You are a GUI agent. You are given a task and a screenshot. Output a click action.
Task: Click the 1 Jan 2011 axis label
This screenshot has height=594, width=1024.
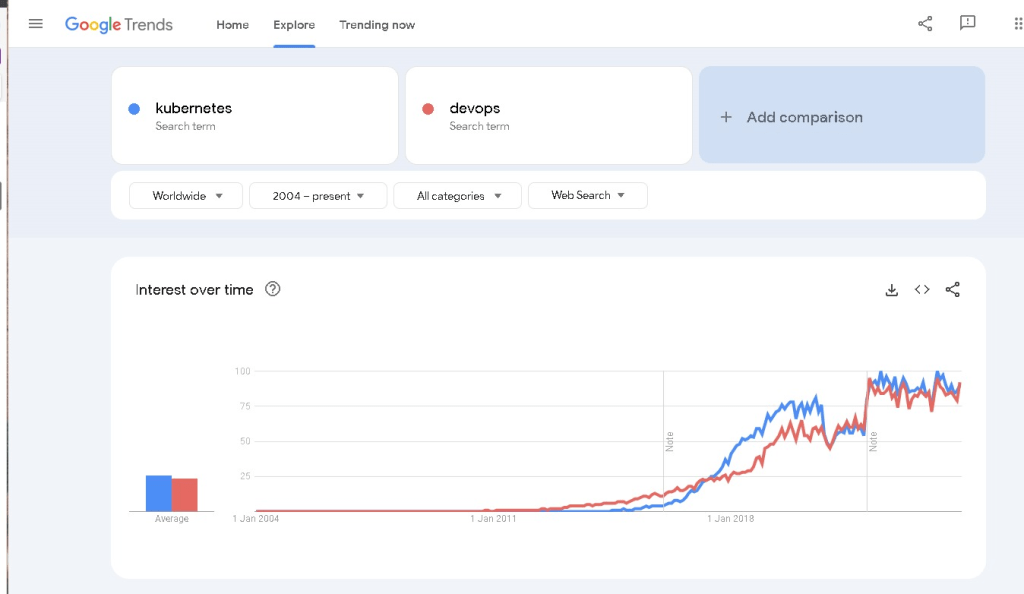(x=493, y=519)
